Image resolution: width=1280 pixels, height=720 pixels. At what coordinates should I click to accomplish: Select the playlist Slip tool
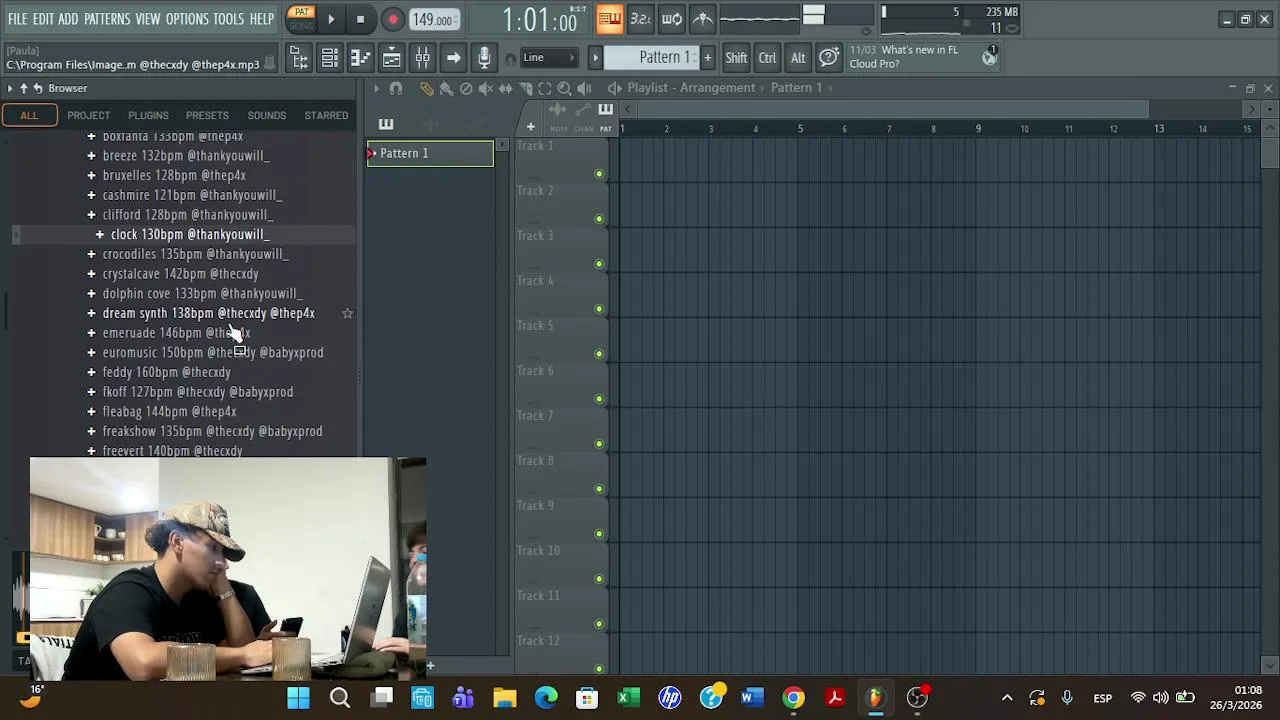(505, 88)
